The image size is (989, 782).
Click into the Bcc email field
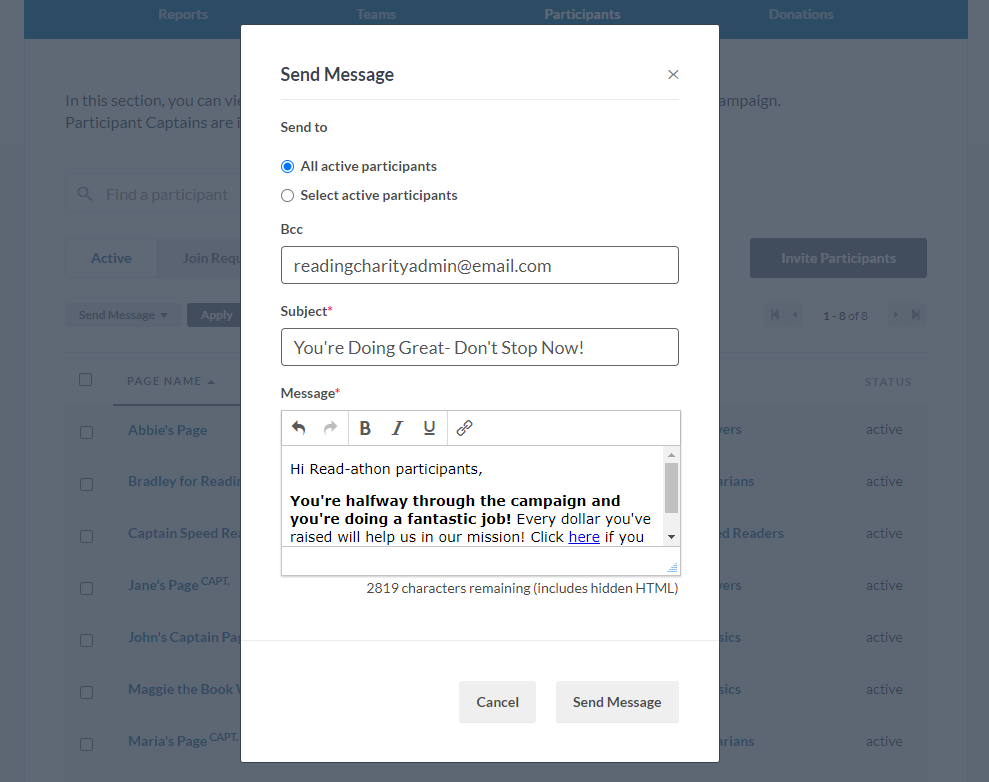point(479,265)
